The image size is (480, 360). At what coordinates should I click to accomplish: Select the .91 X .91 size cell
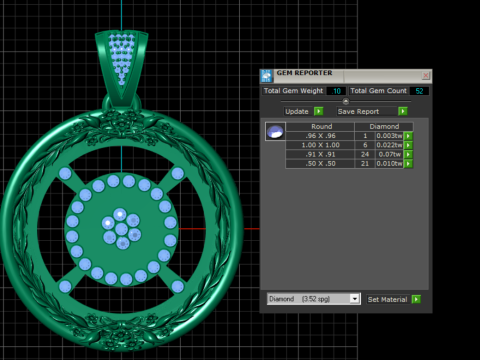320,154
